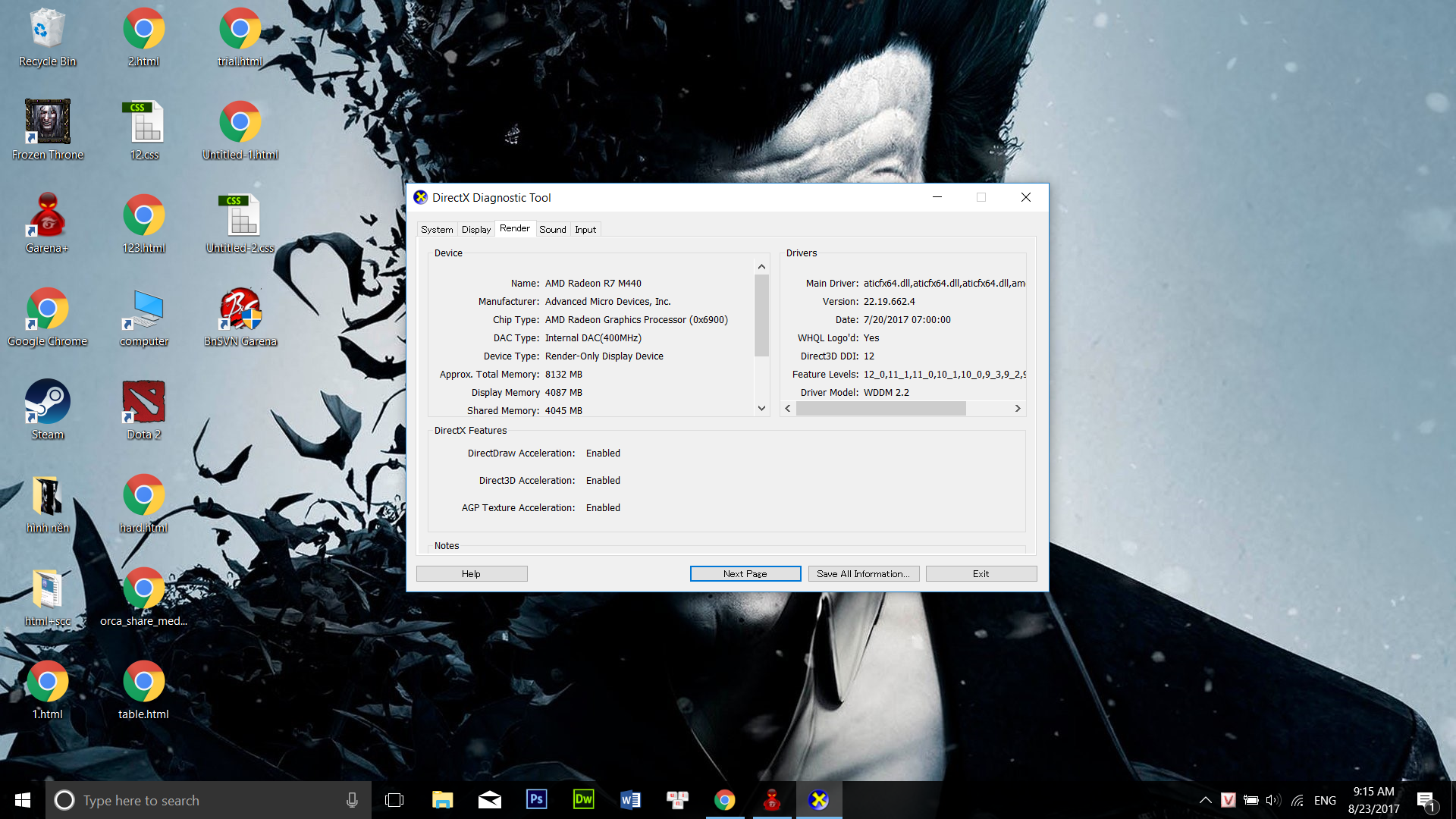Launch the Dota 2 shortcut

(143, 410)
